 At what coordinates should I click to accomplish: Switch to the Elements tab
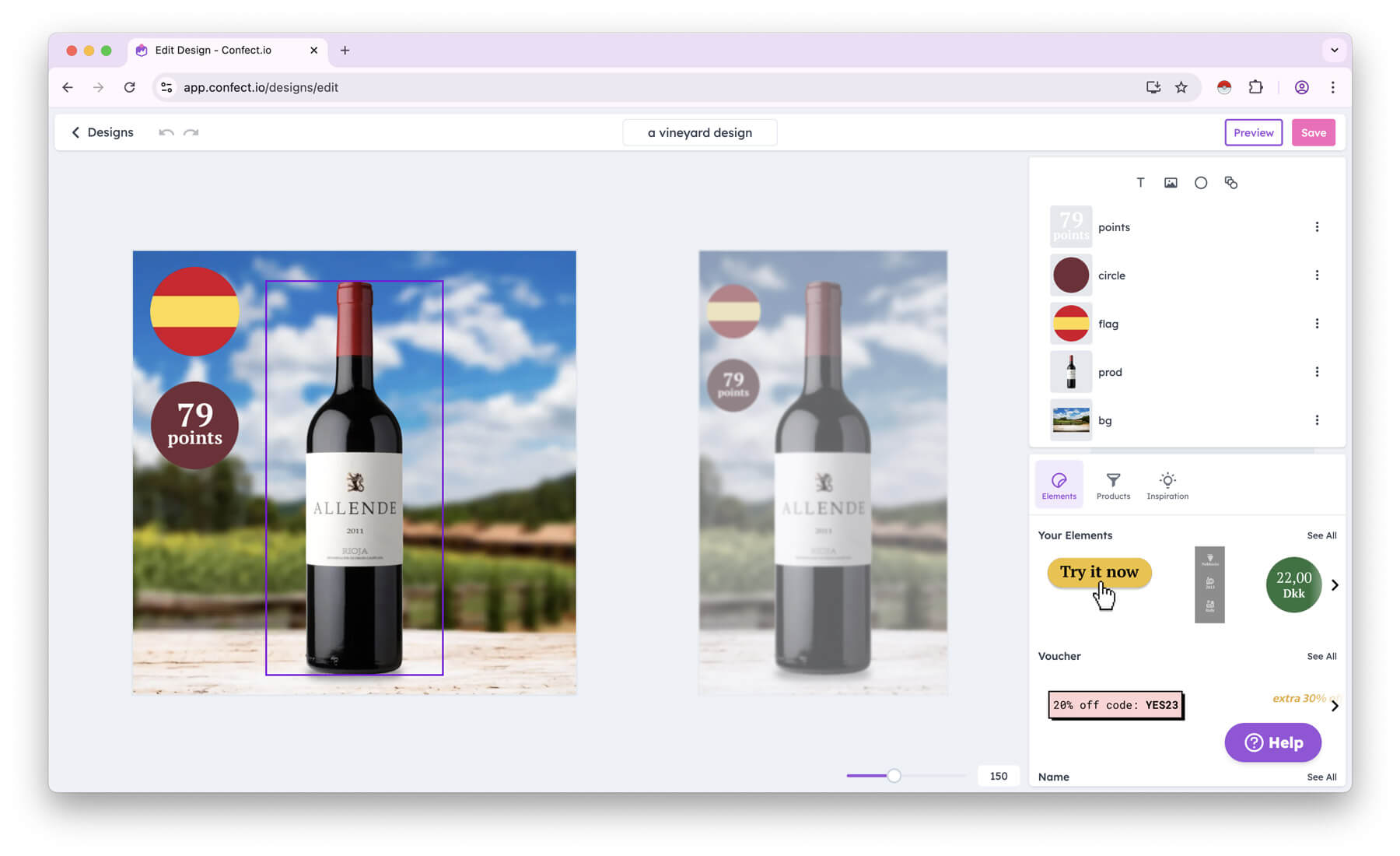click(1059, 485)
